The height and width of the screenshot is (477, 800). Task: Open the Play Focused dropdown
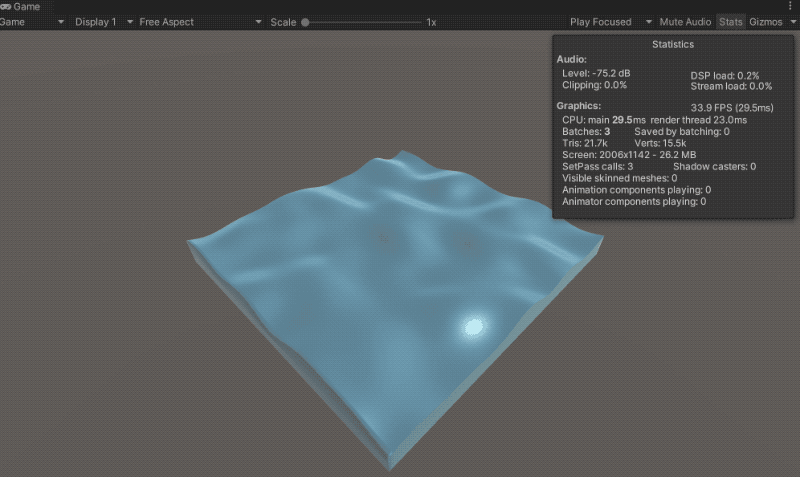(611, 22)
